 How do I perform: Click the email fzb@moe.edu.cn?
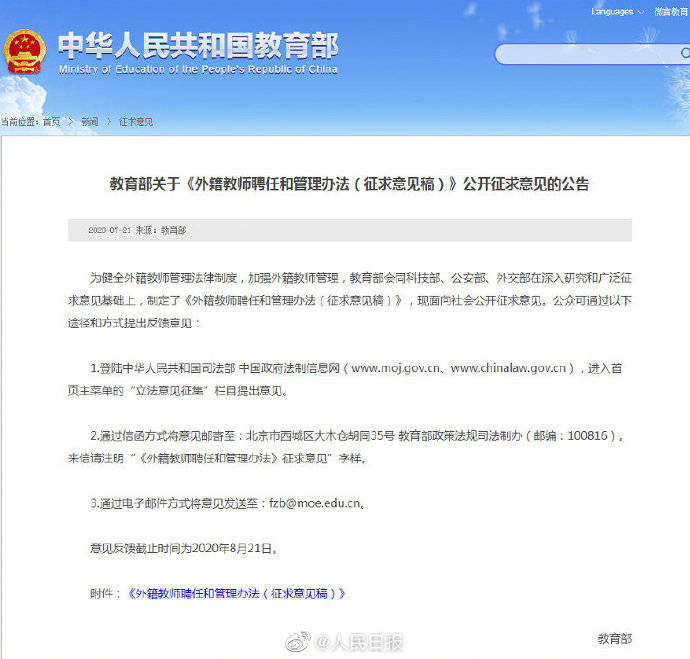tap(315, 503)
